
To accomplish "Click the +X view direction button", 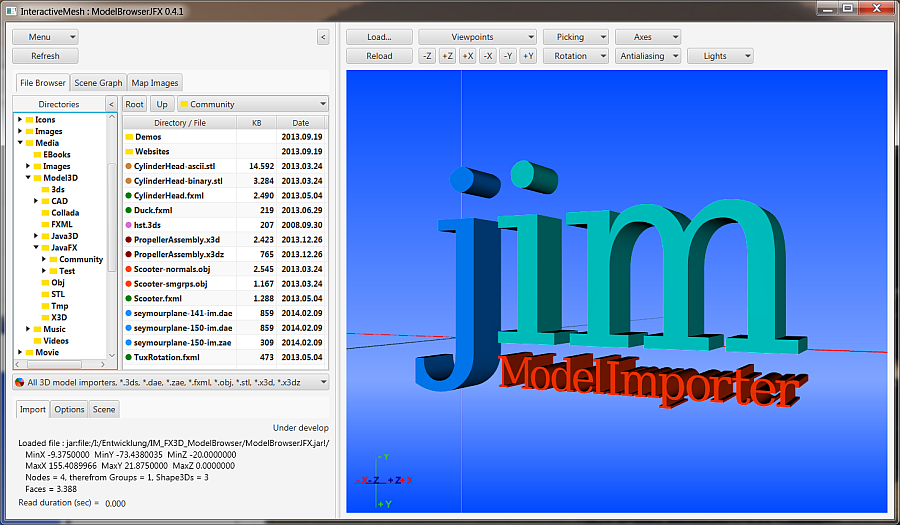I will (467, 56).
